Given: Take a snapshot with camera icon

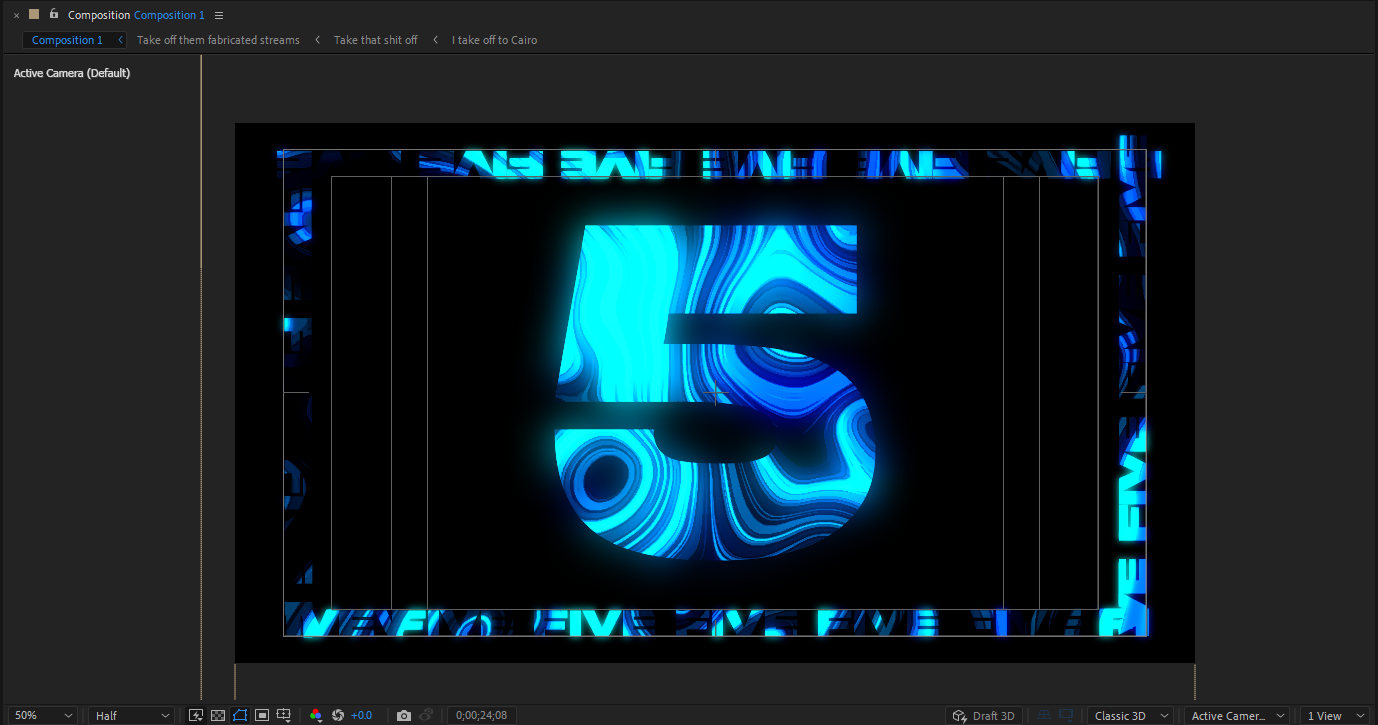Looking at the screenshot, I should pyautogui.click(x=403, y=715).
